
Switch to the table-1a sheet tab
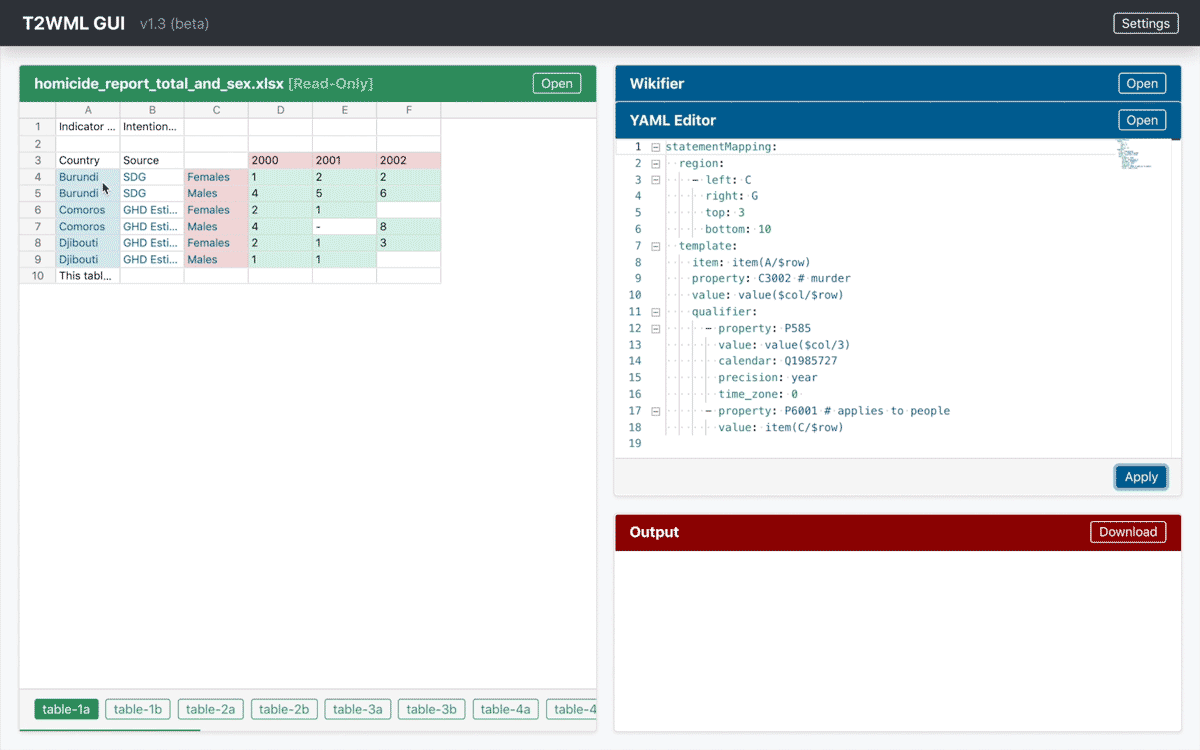[x=68, y=709]
